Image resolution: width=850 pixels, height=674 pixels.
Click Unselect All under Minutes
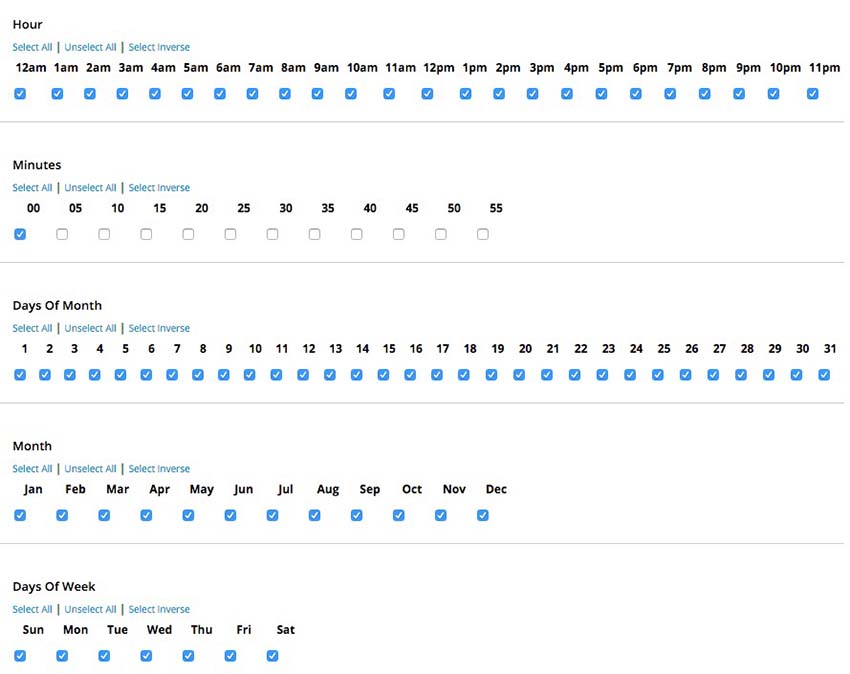91,188
